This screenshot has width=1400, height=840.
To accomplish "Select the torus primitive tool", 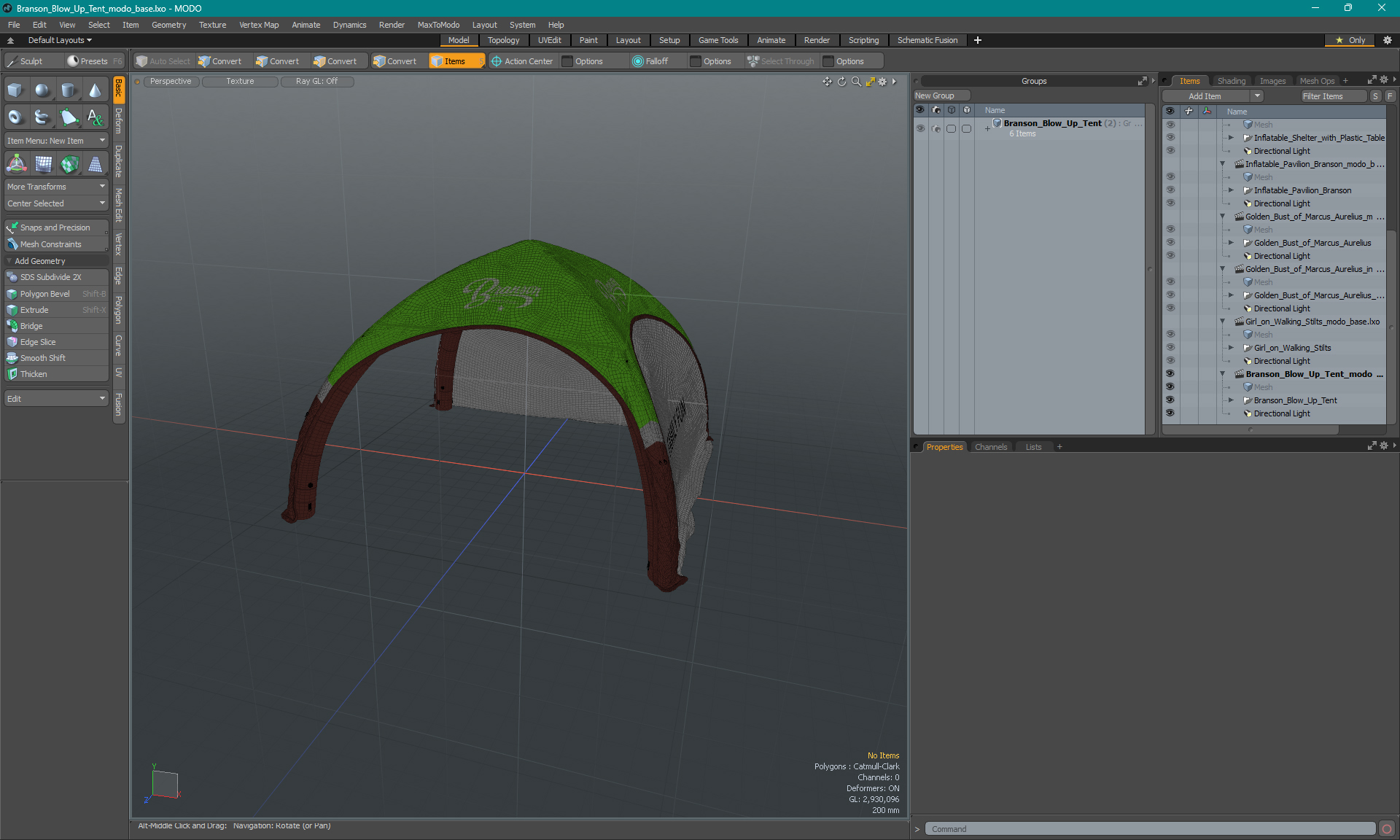I will click(x=16, y=117).
